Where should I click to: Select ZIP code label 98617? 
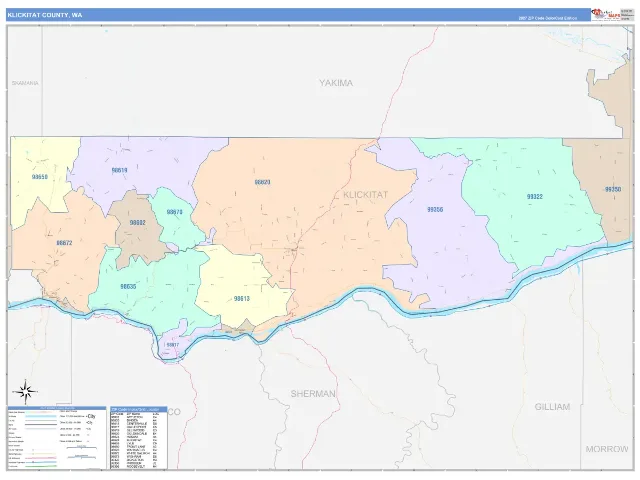pos(173,345)
